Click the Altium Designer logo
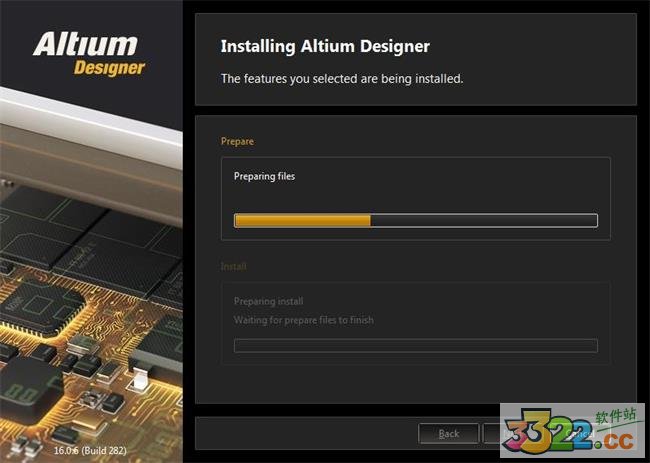The image size is (650, 463). click(89, 54)
